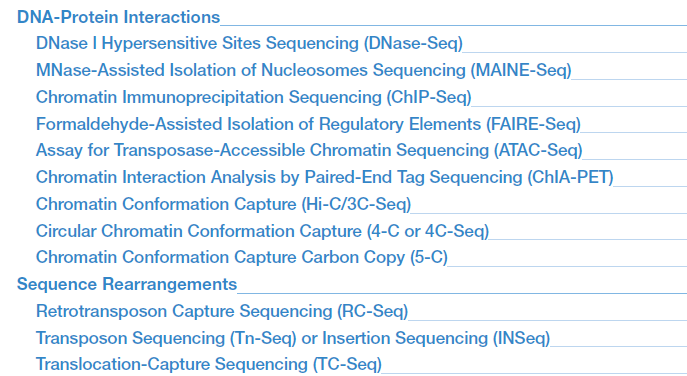Click the leader line following 5-C entry
687x376 pixels.
tap(567, 266)
